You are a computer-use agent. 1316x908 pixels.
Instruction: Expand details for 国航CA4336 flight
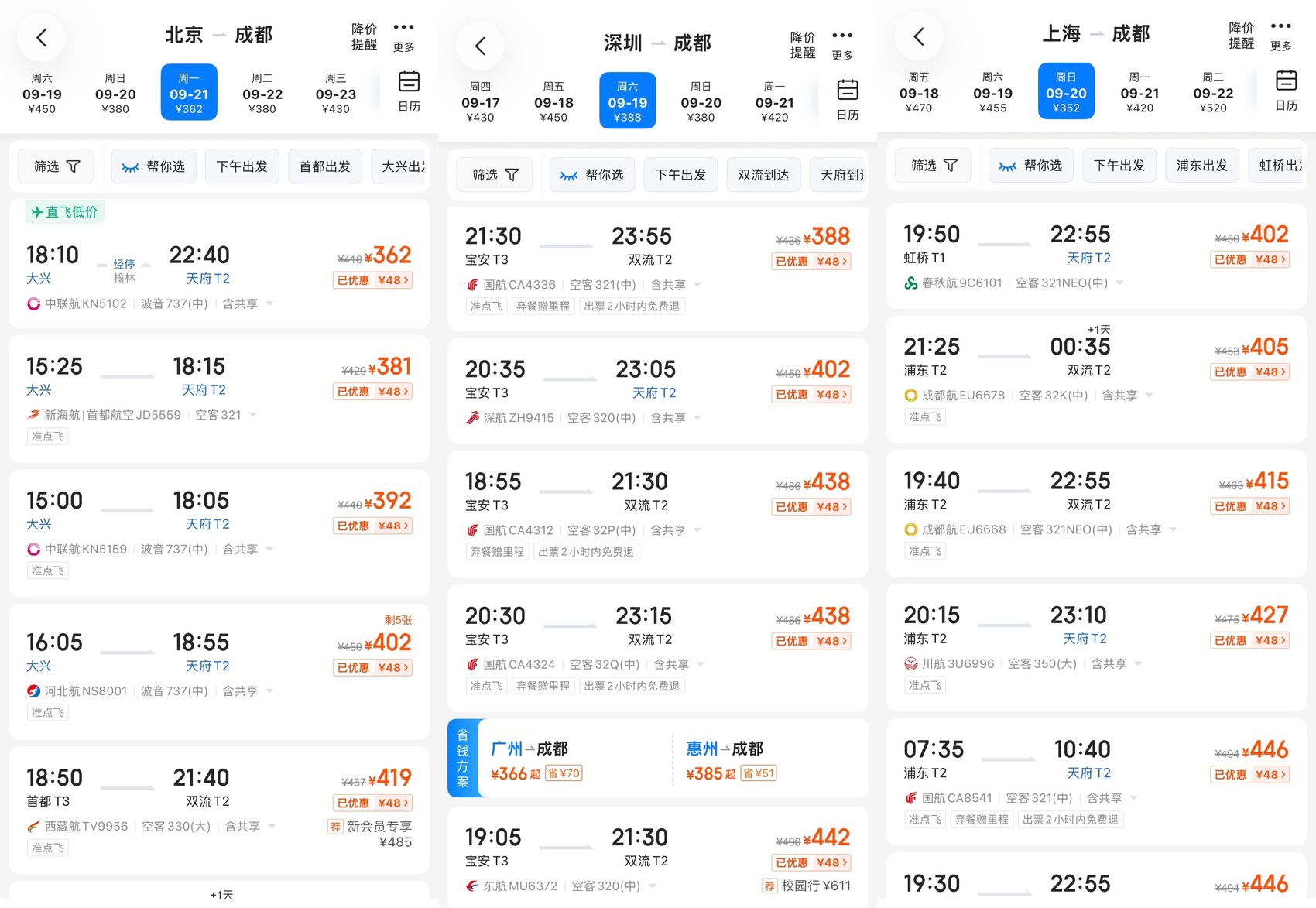[x=697, y=285]
